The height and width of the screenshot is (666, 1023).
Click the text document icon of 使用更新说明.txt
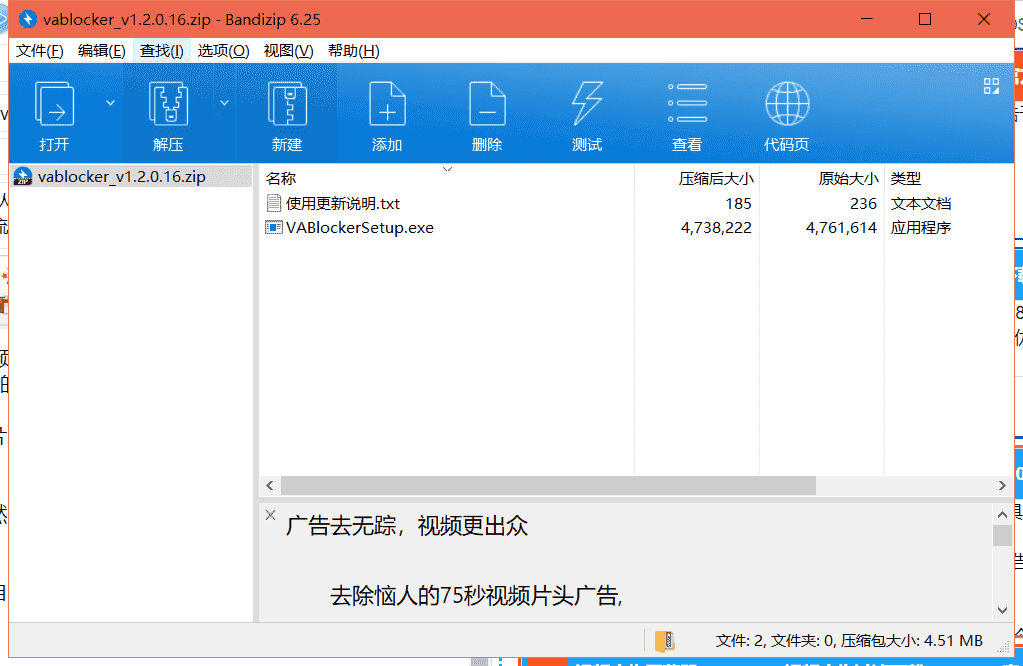[x=274, y=204]
